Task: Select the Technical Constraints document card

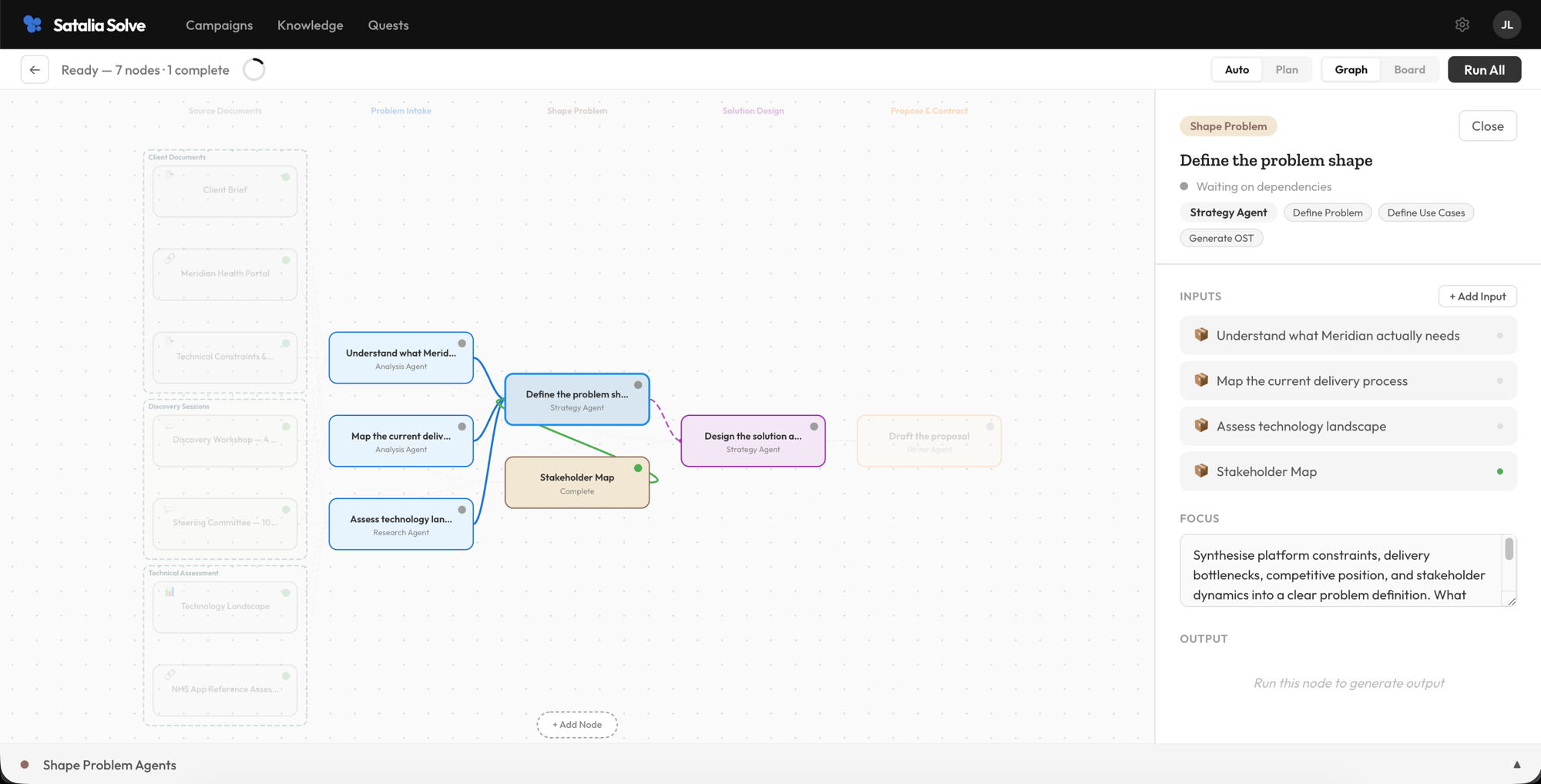Action: [x=225, y=357]
